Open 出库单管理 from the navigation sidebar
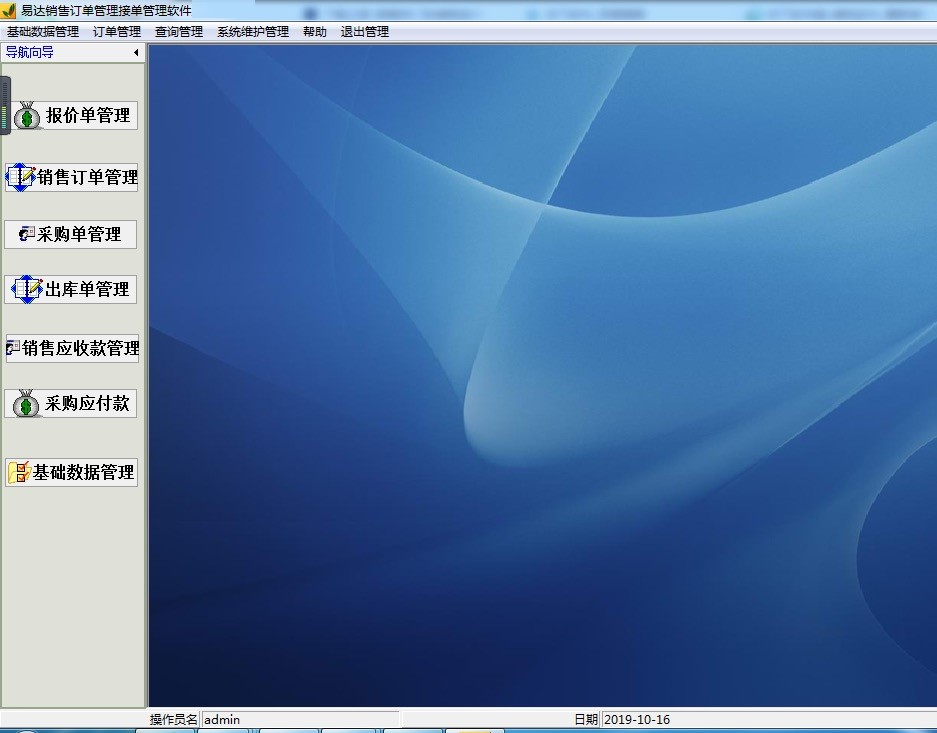This screenshot has height=733, width=937. tap(27, 290)
